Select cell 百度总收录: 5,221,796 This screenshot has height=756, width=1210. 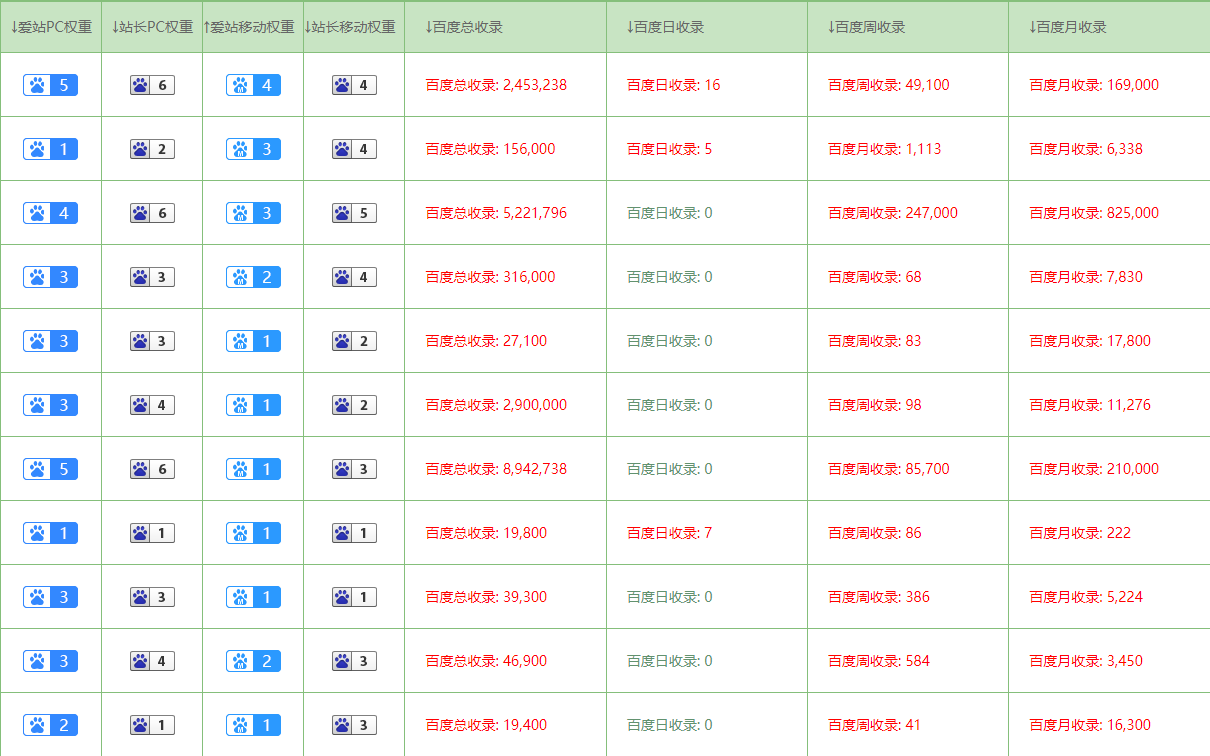pyautogui.click(x=496, y=213)
